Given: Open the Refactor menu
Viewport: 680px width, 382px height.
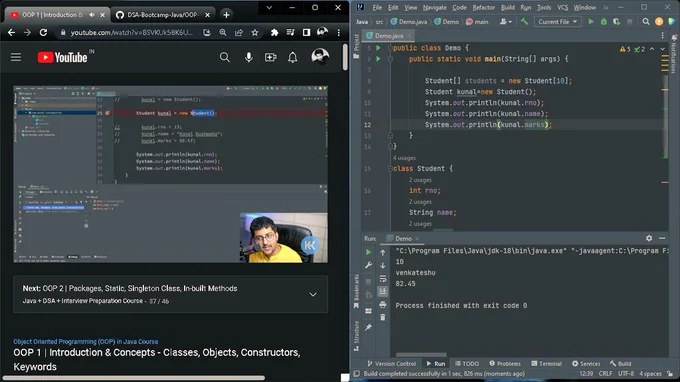Looking at the screenshot, I should 484,7.
